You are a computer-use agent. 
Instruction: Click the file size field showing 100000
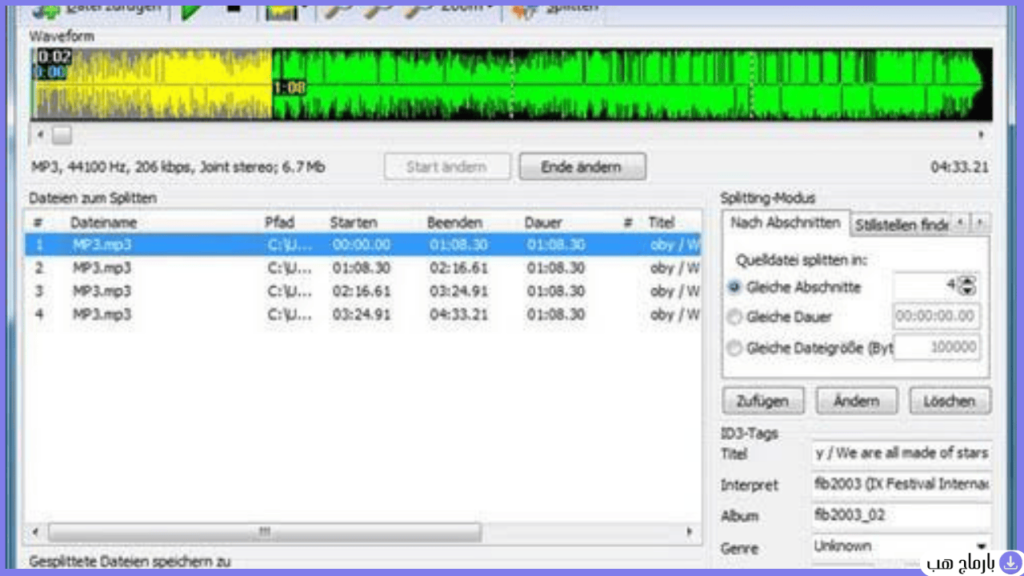click(936, 347)
